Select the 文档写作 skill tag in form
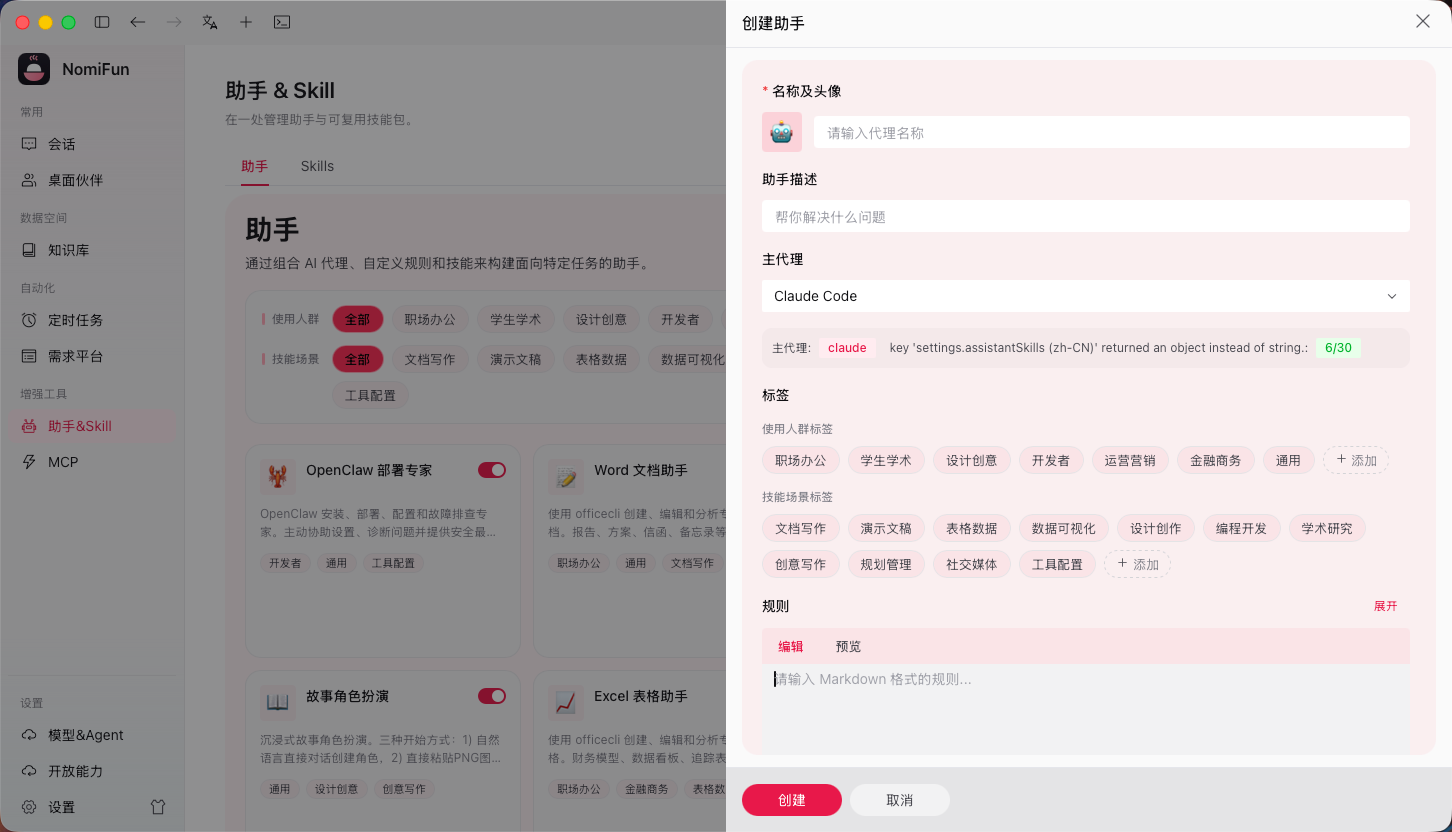 coord(801,528)
